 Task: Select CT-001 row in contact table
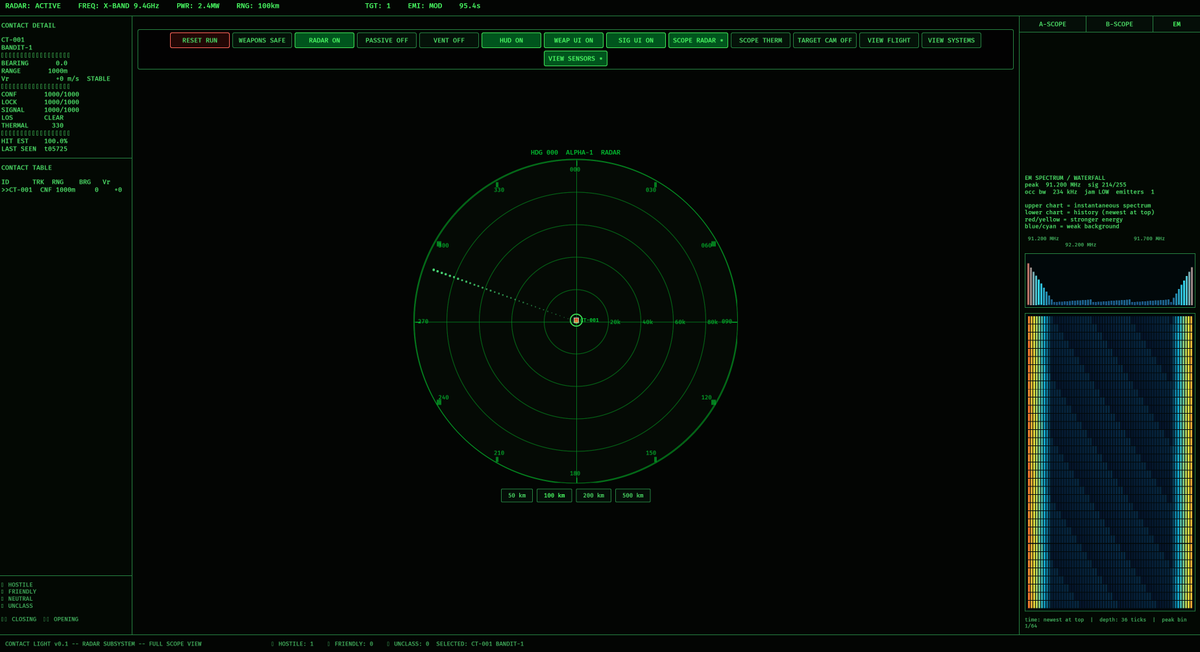point(62,189)
